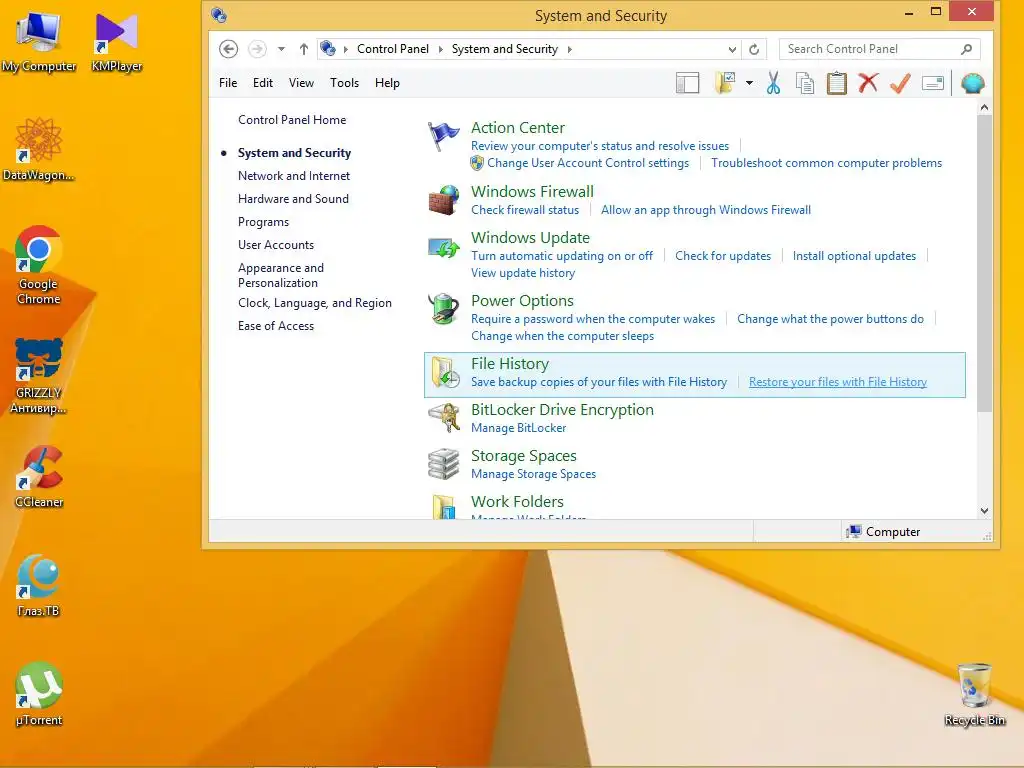Open the File menu
This screenshot has width=1024, height=768.
click(x=228, y=83)
